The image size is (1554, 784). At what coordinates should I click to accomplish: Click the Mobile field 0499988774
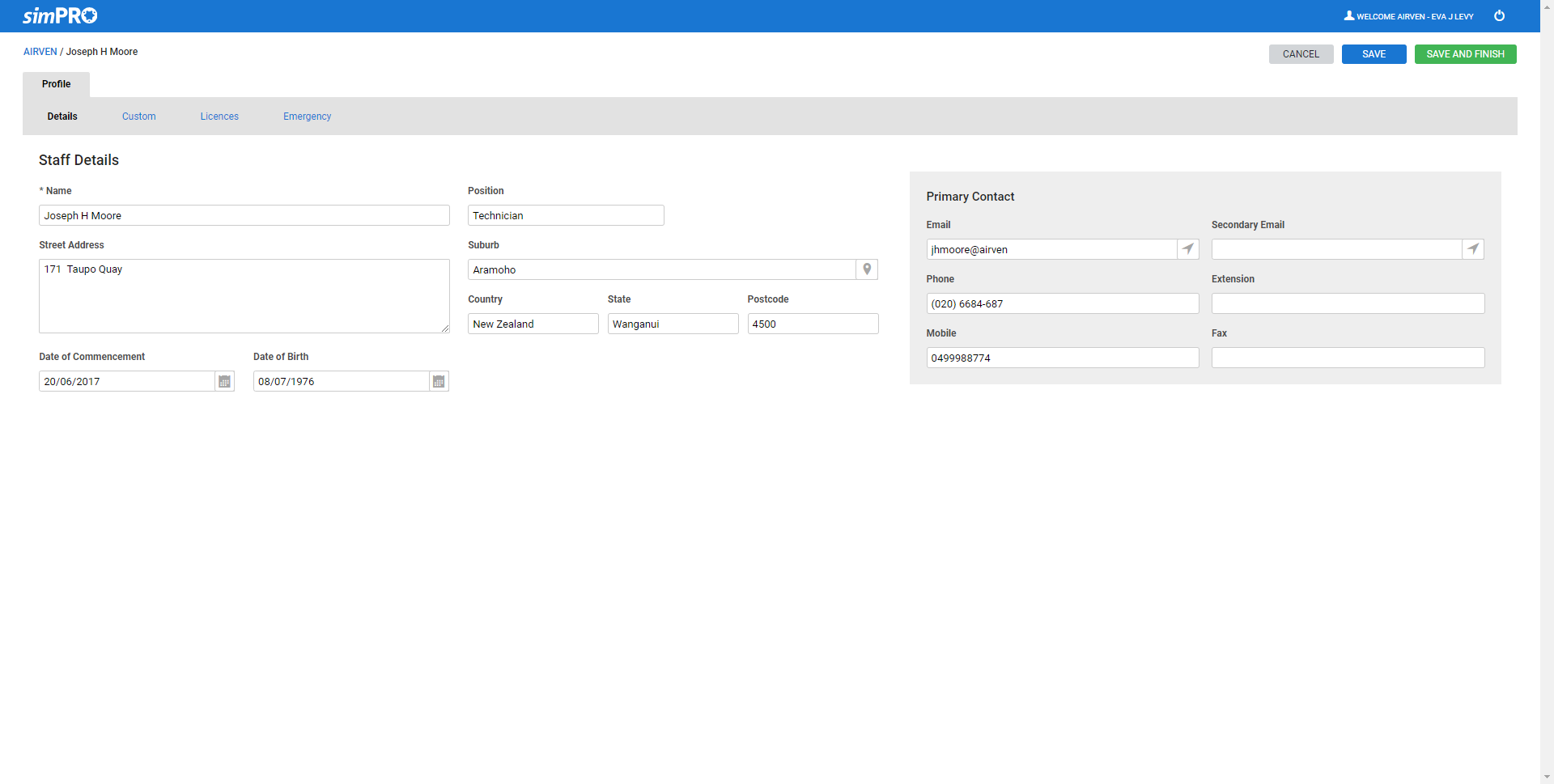pos(1063,358)
